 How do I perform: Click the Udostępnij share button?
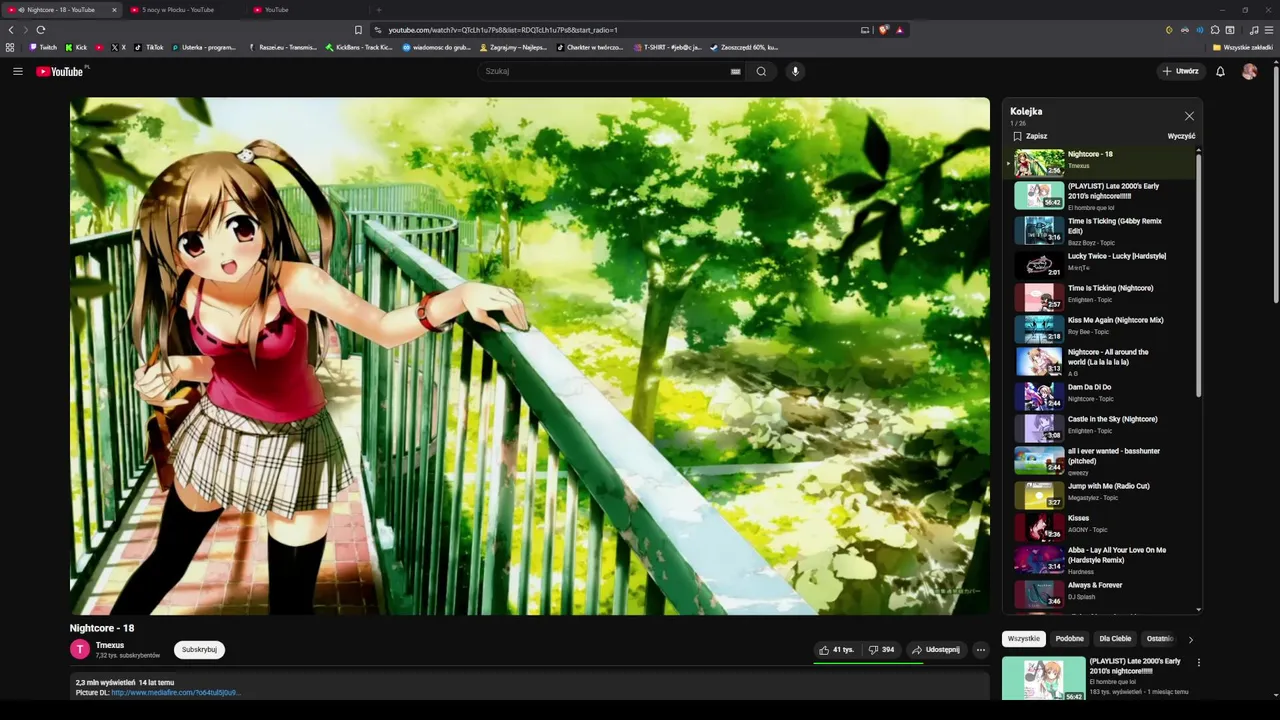pos(935,650)
